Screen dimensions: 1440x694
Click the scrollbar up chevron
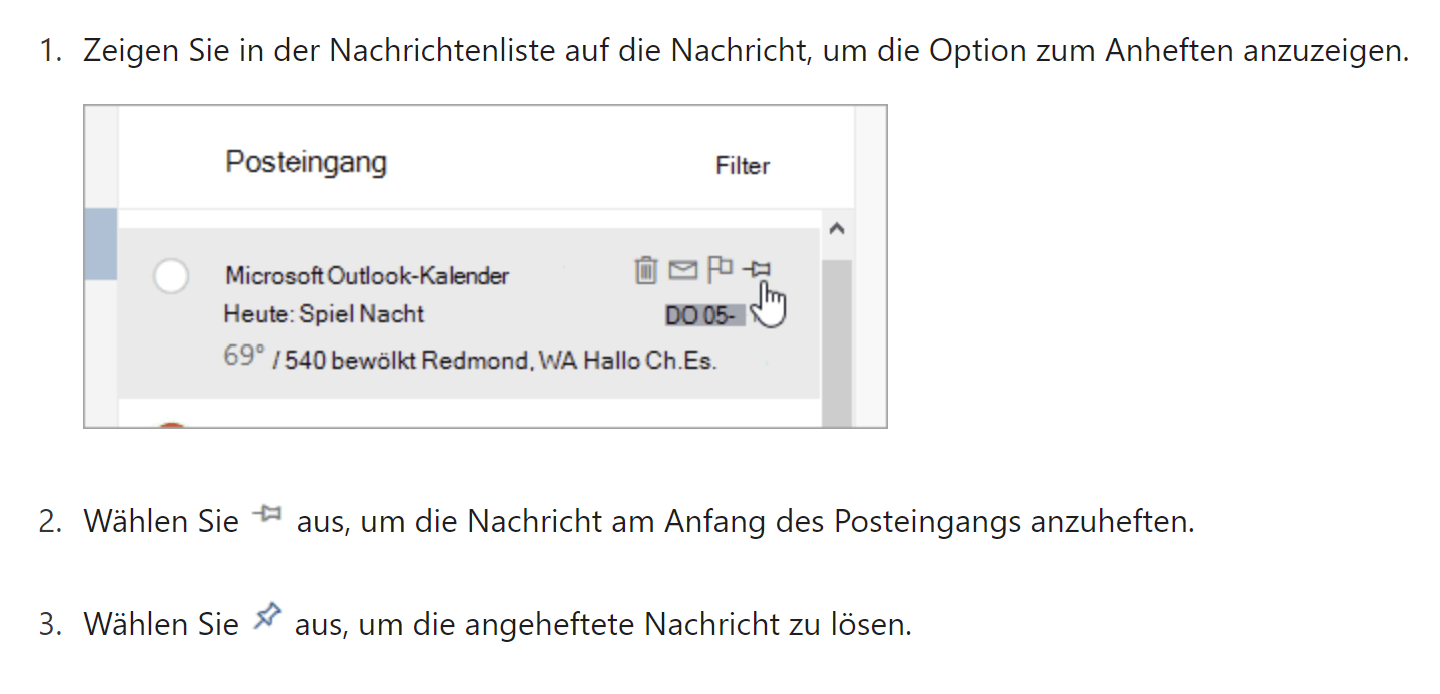(838, 228)
